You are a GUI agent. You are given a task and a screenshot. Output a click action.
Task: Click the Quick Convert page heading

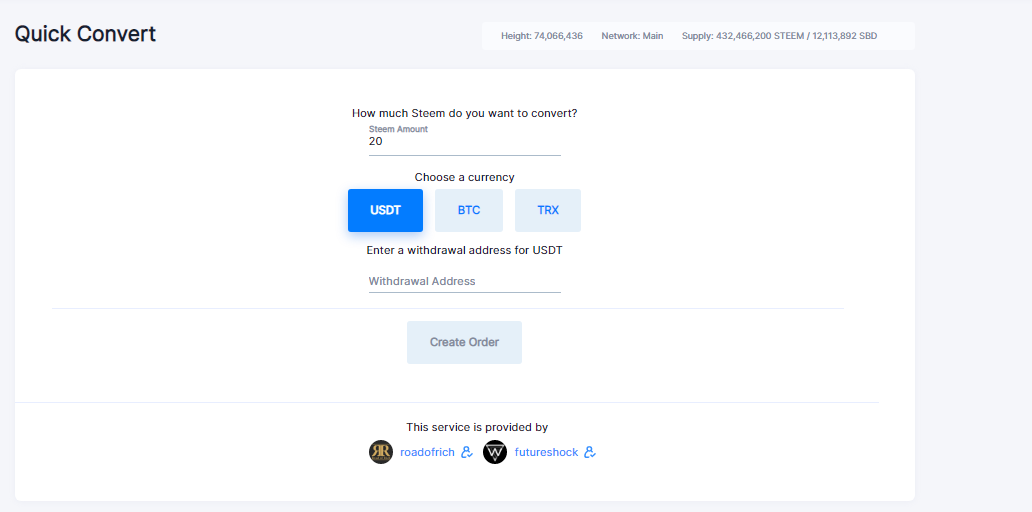pos(86,34)
